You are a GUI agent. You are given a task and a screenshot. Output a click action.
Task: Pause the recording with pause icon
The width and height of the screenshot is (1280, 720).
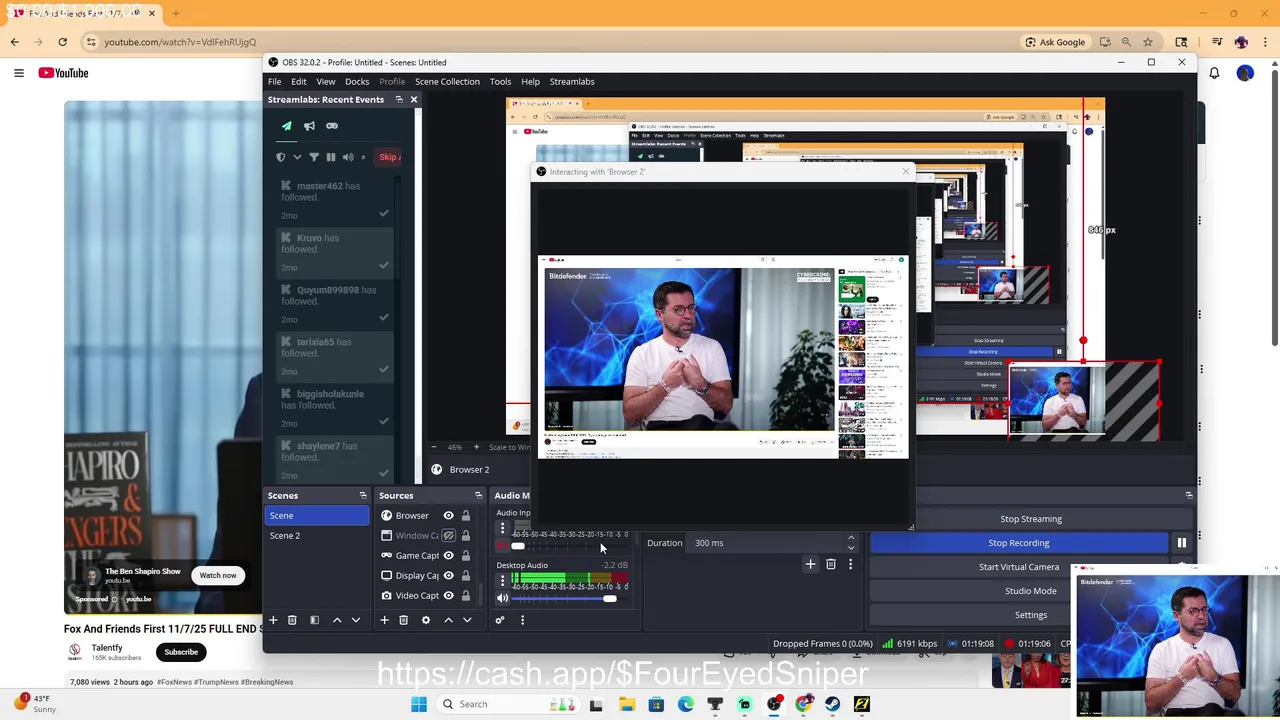[x=1182, y=543]
